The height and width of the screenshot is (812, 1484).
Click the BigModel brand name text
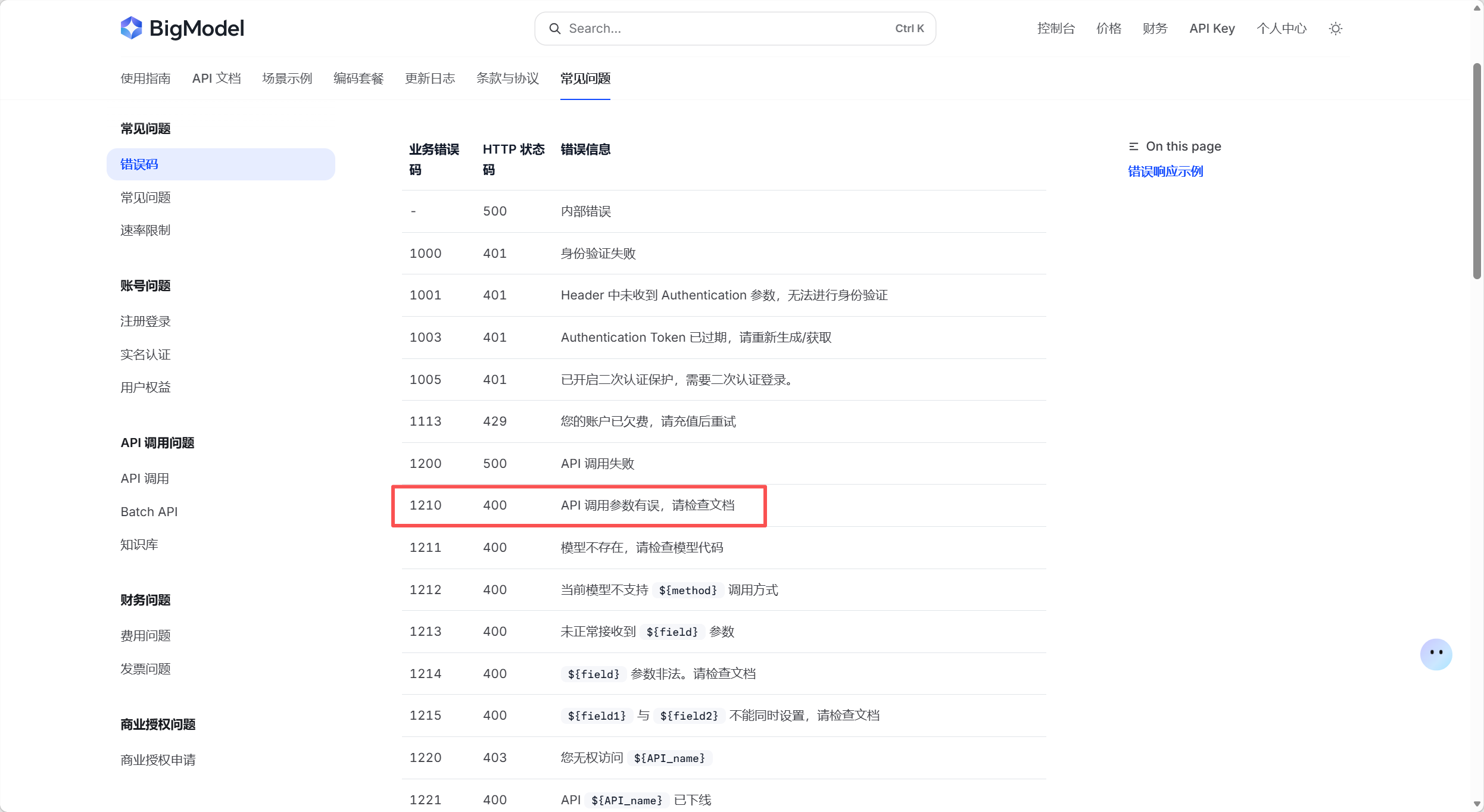point(197,28)
